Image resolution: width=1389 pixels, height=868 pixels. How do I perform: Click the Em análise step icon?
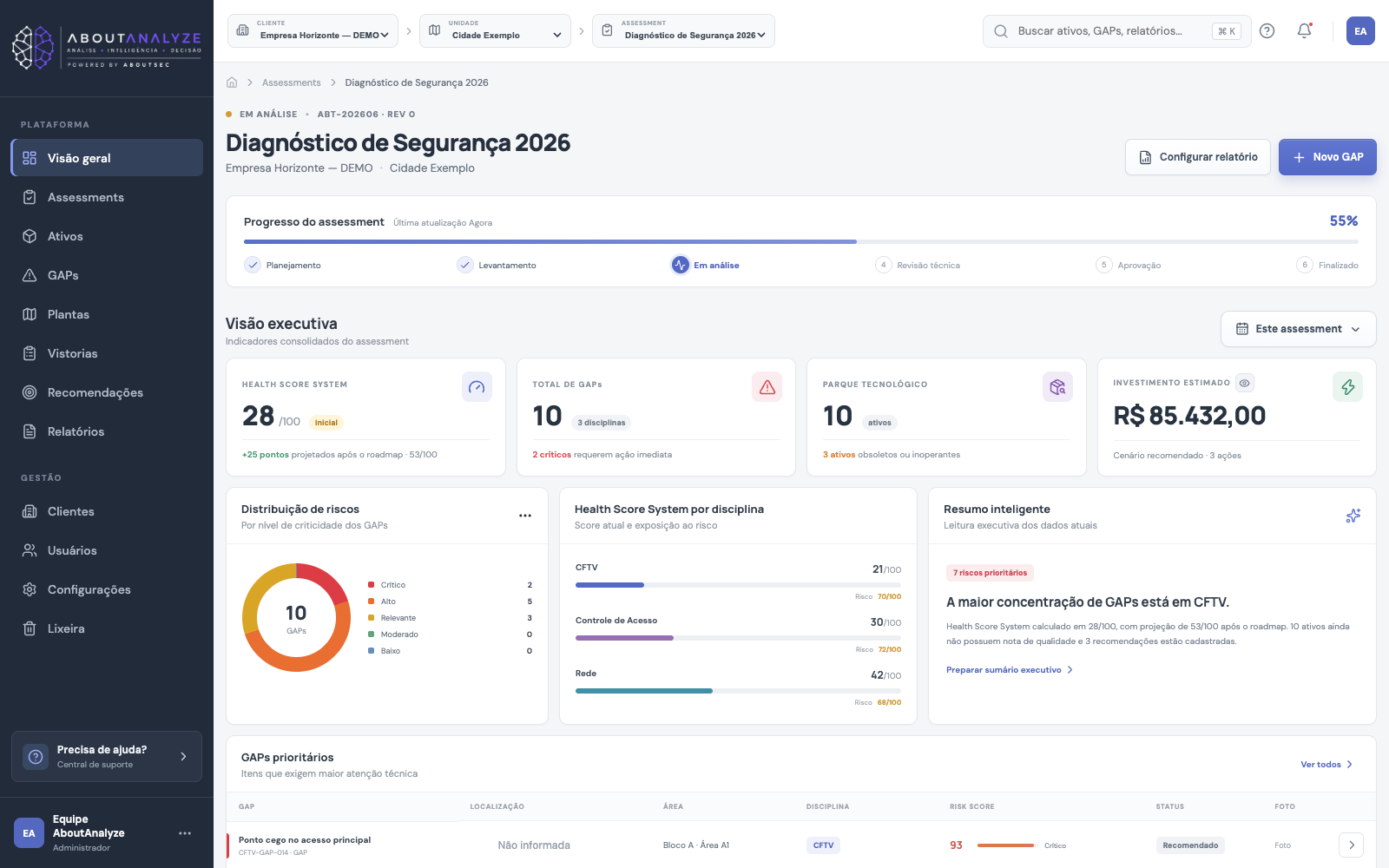680,265
